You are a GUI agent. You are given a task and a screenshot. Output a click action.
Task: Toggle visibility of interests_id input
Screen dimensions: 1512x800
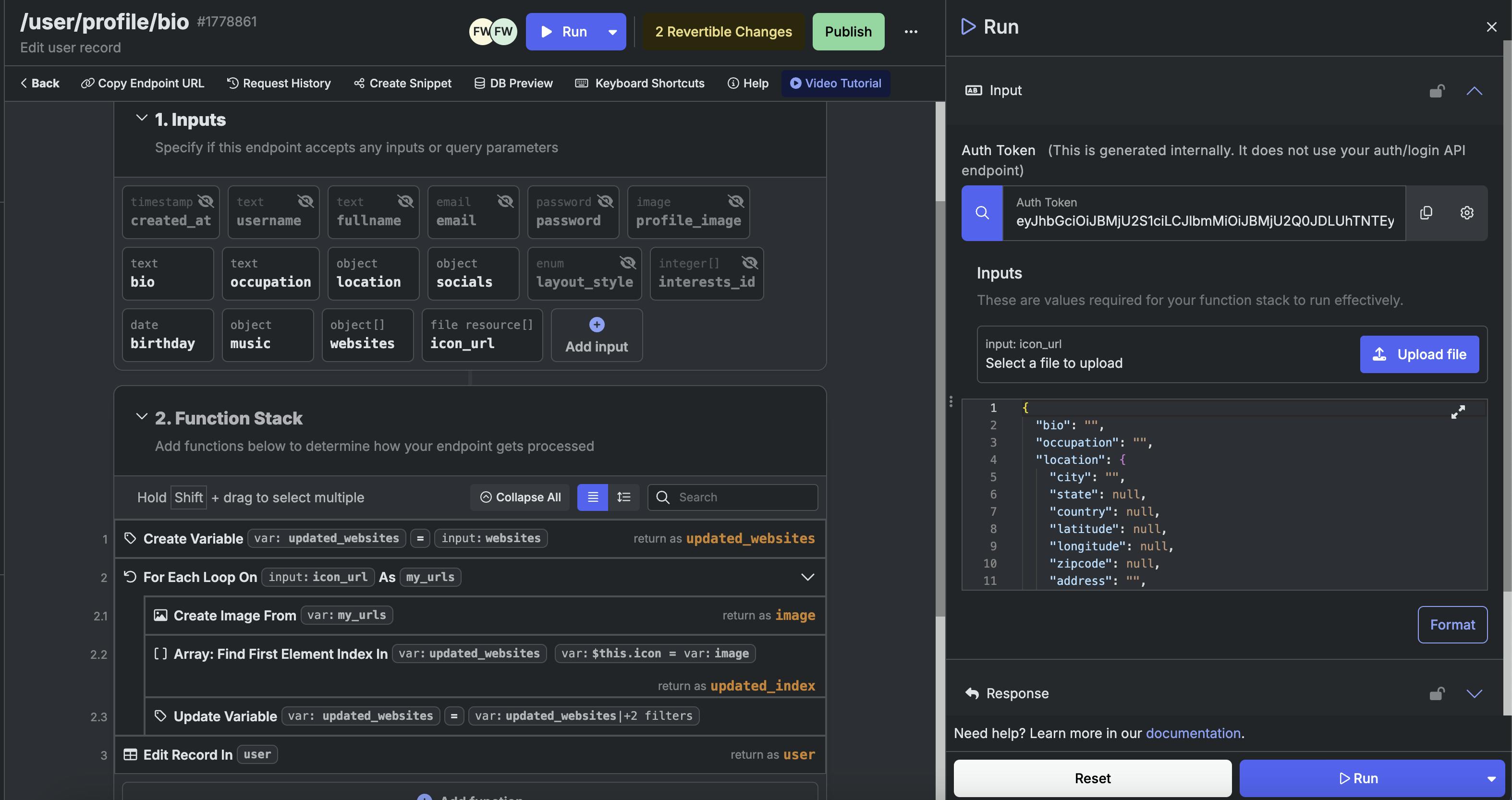750,262
